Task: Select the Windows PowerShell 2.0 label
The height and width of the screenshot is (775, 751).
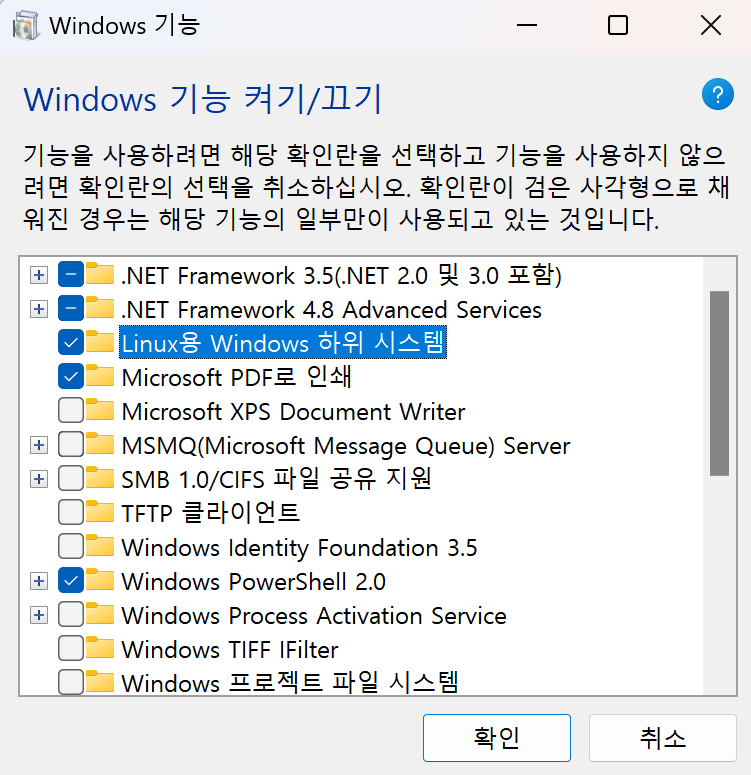Action: [253, 581]
